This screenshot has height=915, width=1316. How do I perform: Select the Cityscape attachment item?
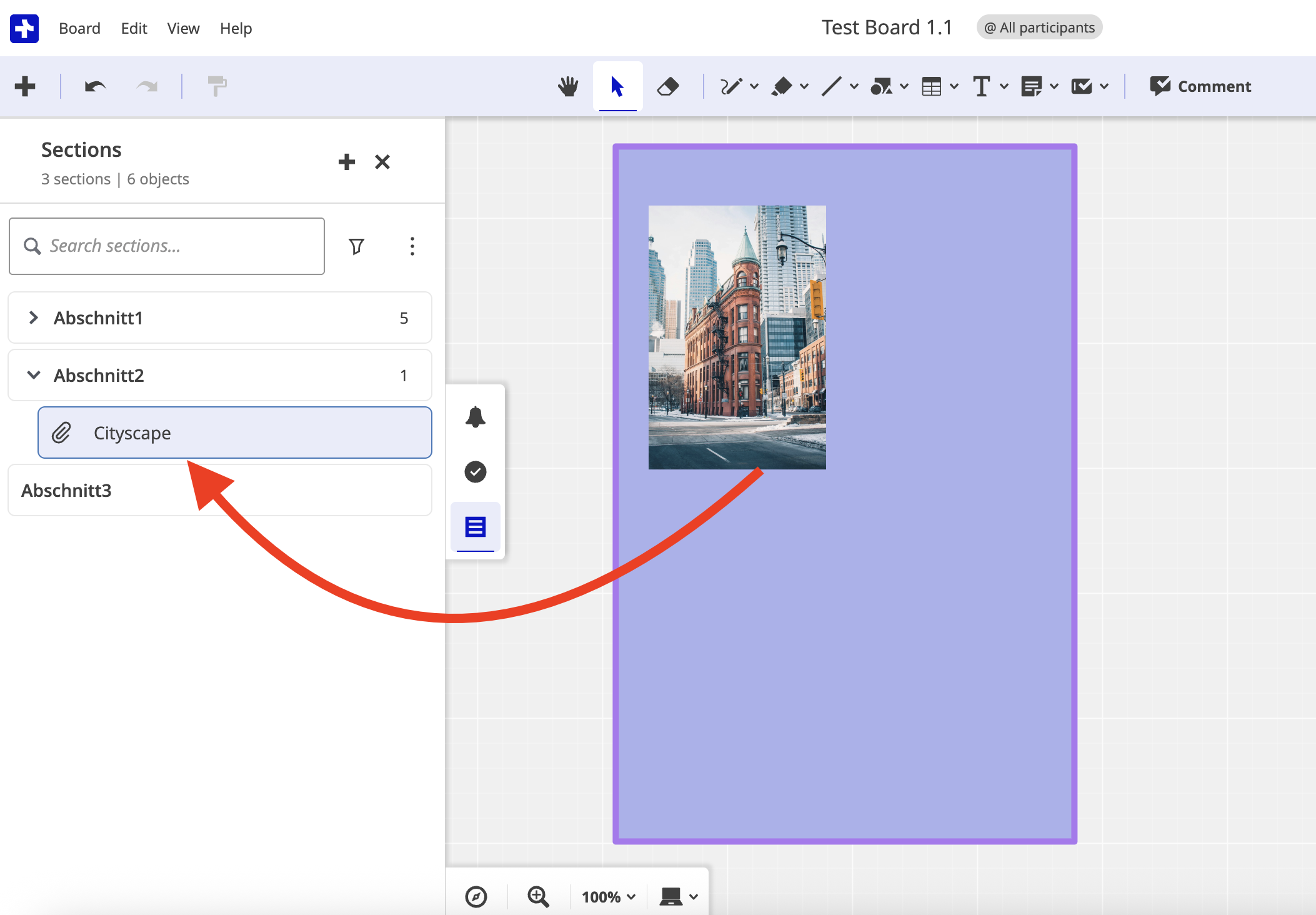235,432
